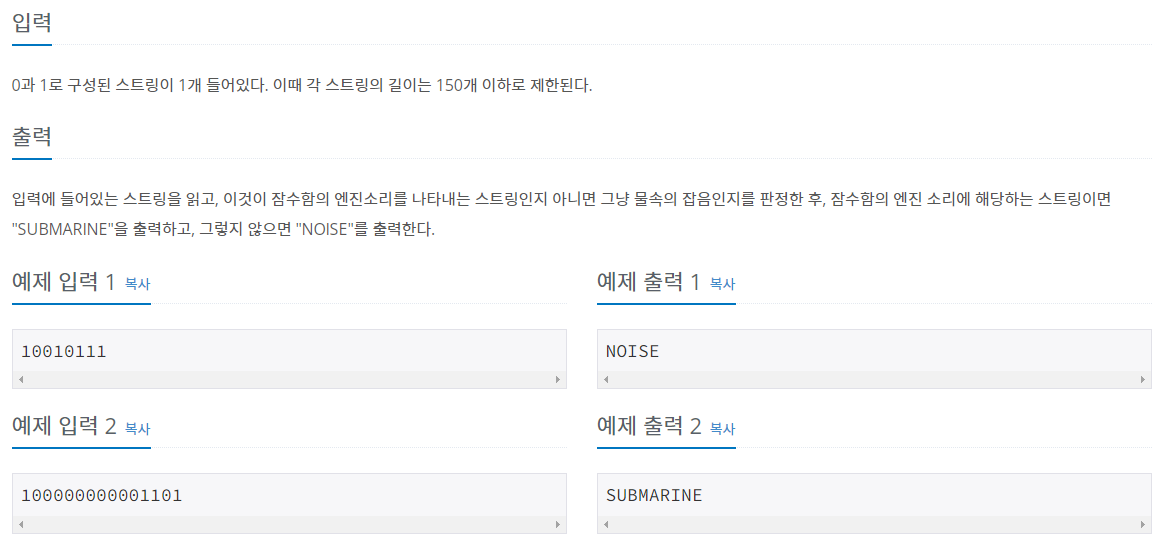Click left scroll arrow under NOISE box
Image resolution: width=1164 pixels, height=549 pixels.
point(606,379)
